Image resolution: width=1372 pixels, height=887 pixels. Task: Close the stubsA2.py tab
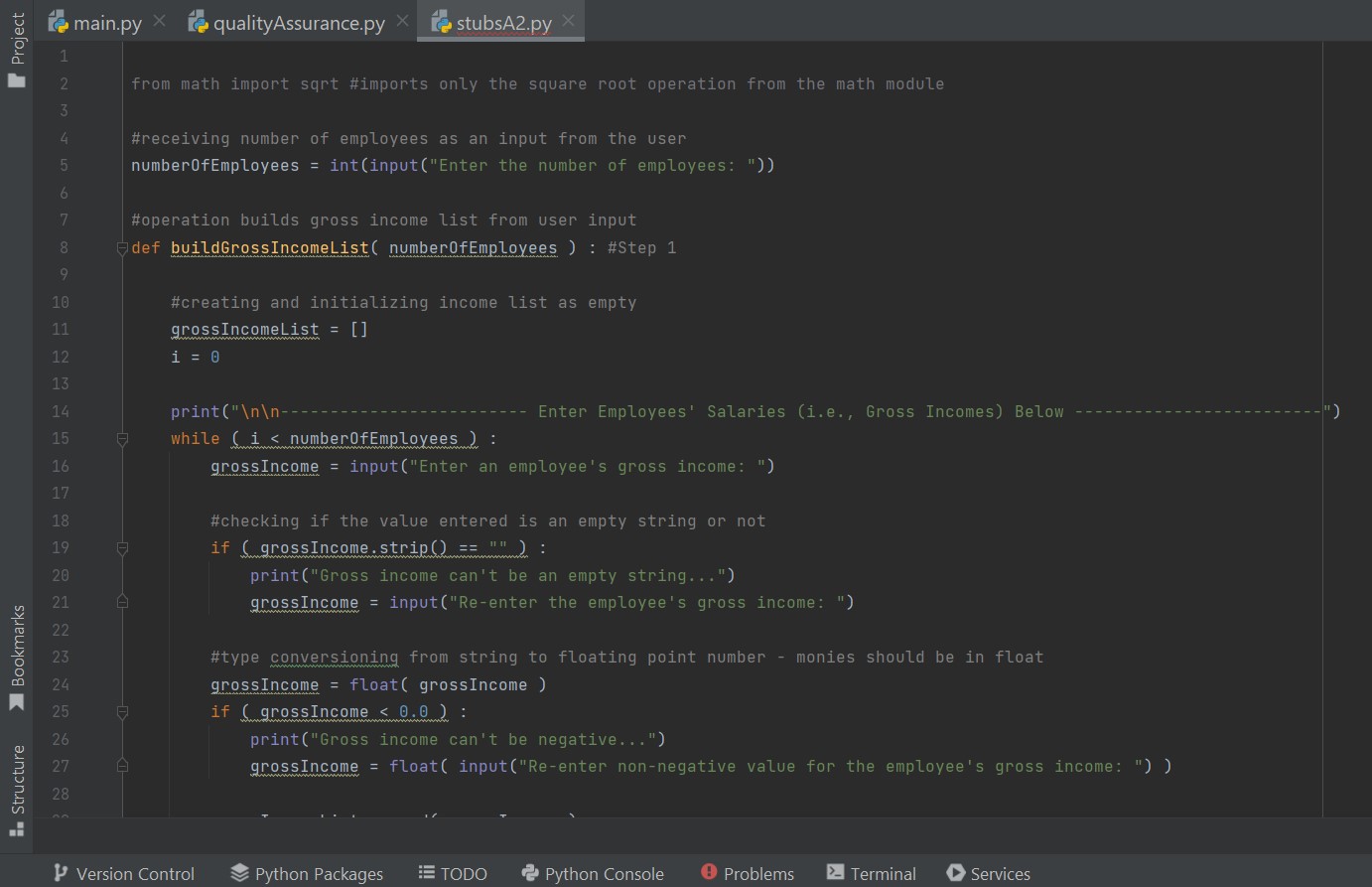coord(568,21)
